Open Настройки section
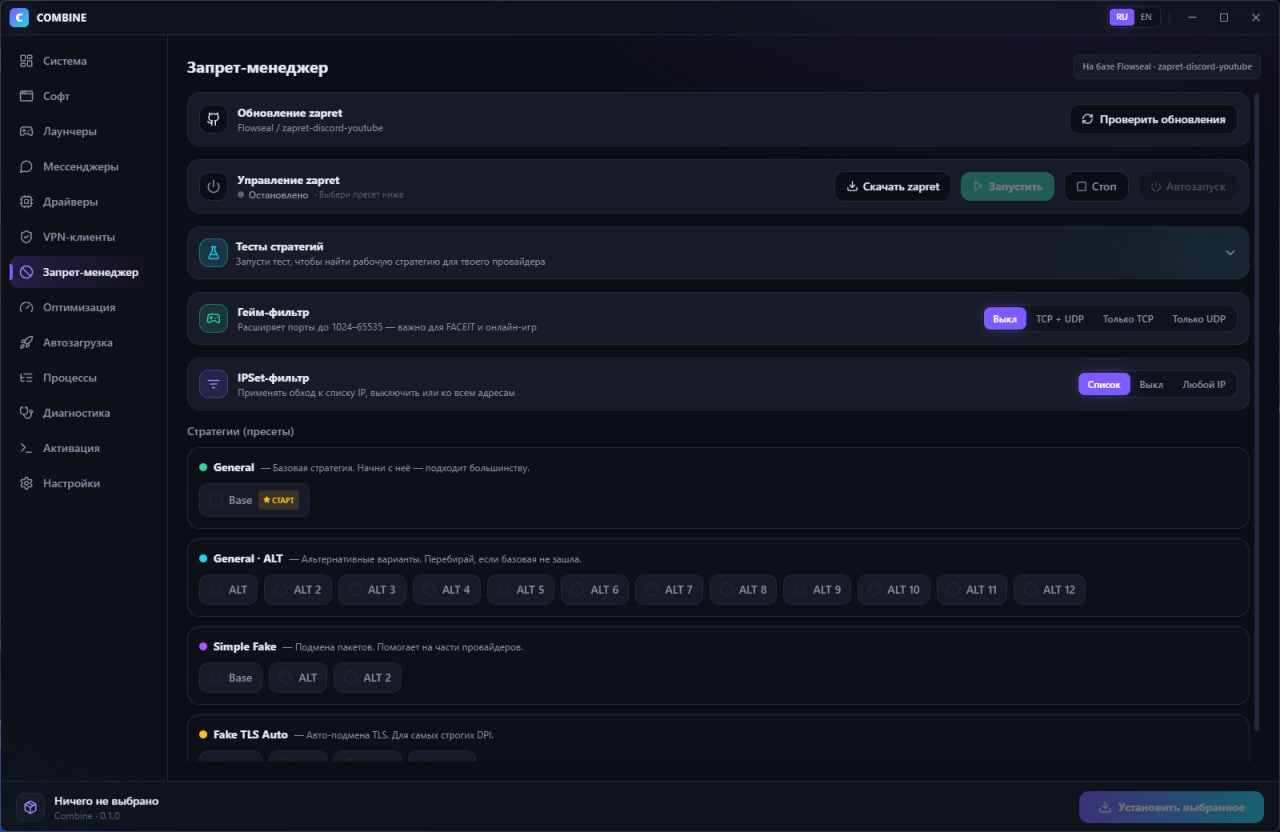The height and width of the screenshot is (832, 1280). click(83, 483)
